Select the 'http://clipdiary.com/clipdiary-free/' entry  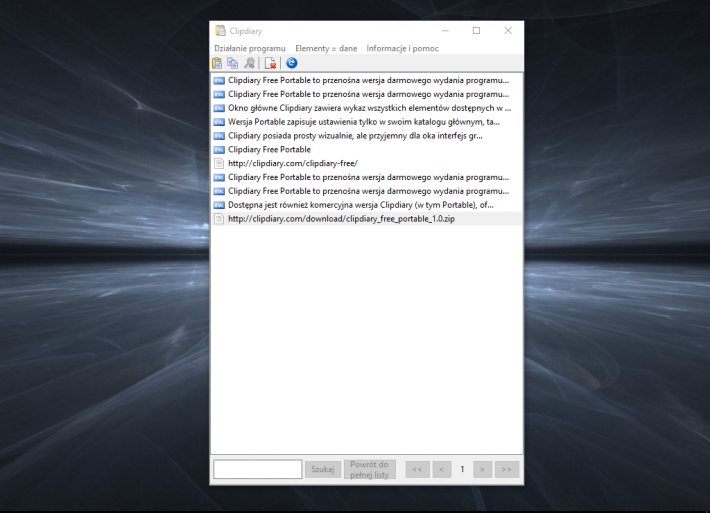coord(367,163)
